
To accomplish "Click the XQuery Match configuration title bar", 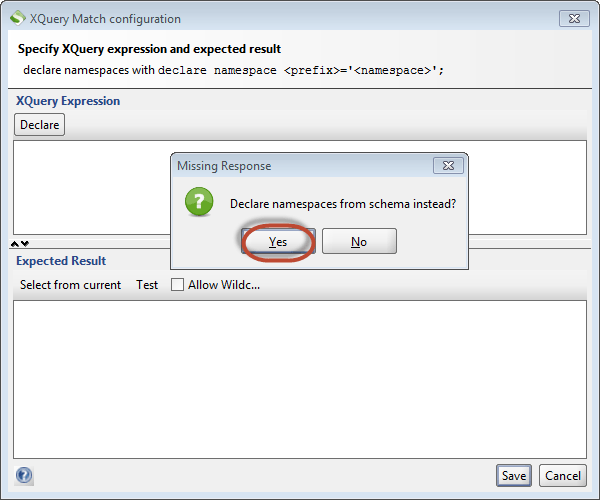I will [300, 19].
